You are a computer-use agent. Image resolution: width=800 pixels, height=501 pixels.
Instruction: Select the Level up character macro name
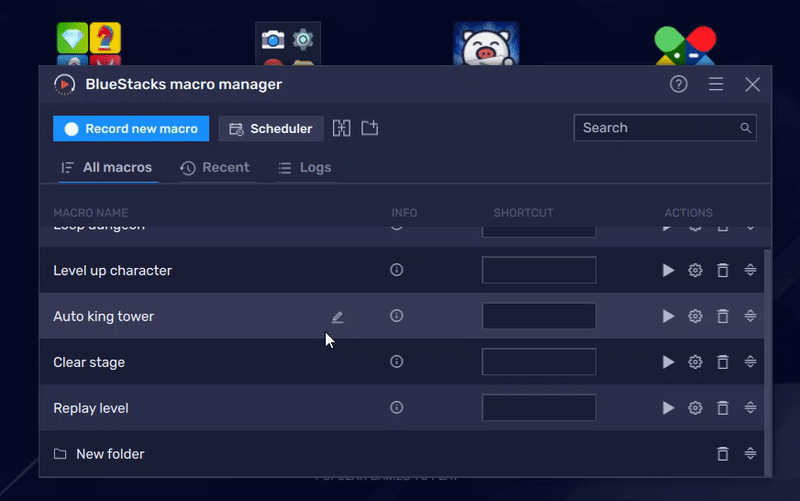click(x=112, y=270)
